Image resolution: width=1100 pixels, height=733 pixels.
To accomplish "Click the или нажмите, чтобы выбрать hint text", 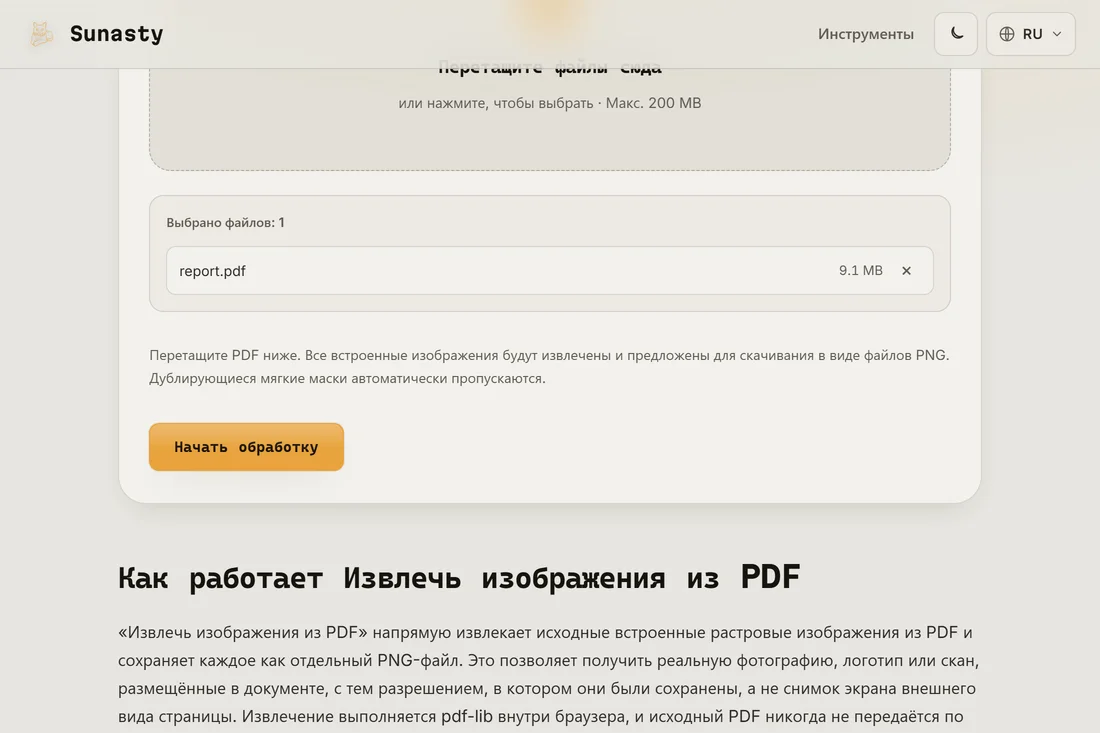I will click(549, 103).
